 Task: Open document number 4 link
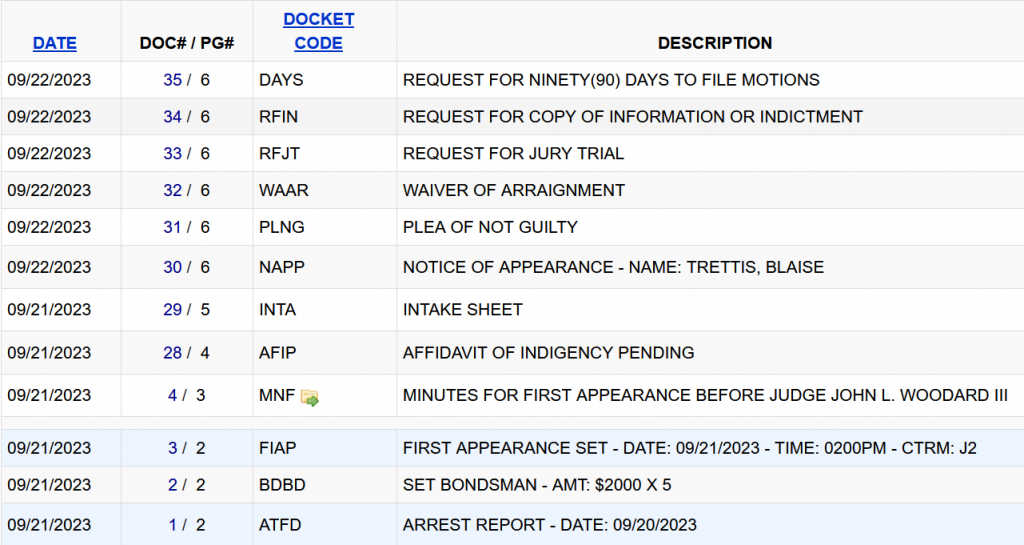[173, 396]
